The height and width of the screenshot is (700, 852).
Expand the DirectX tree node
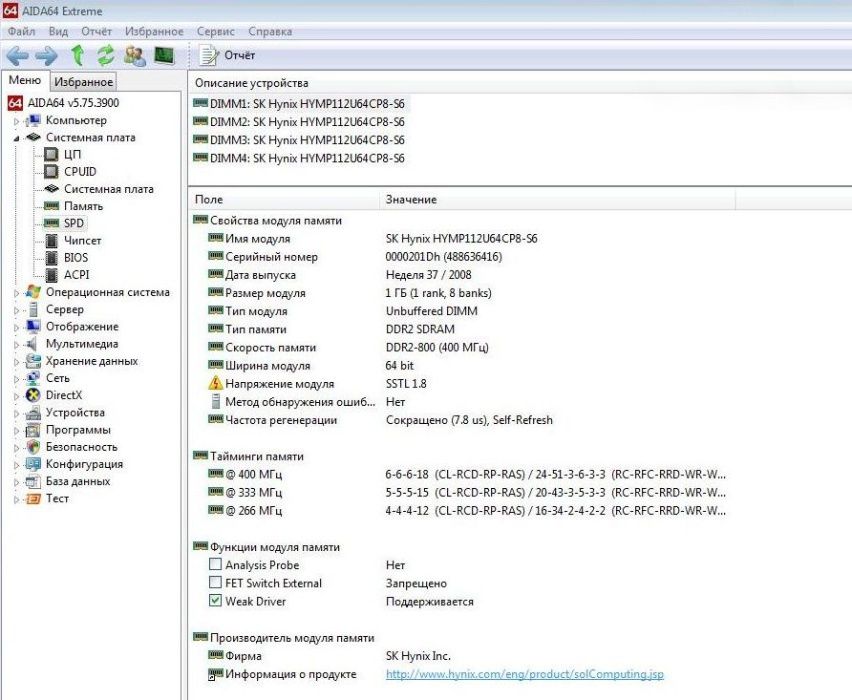[x=16, y=396]
